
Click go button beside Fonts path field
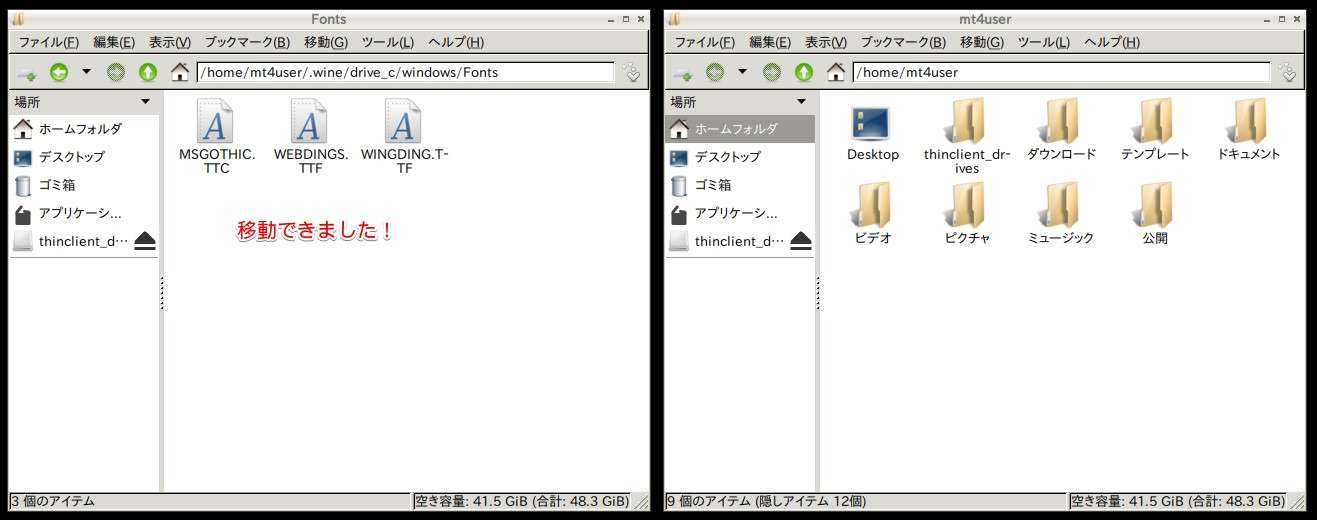[631, 72]
